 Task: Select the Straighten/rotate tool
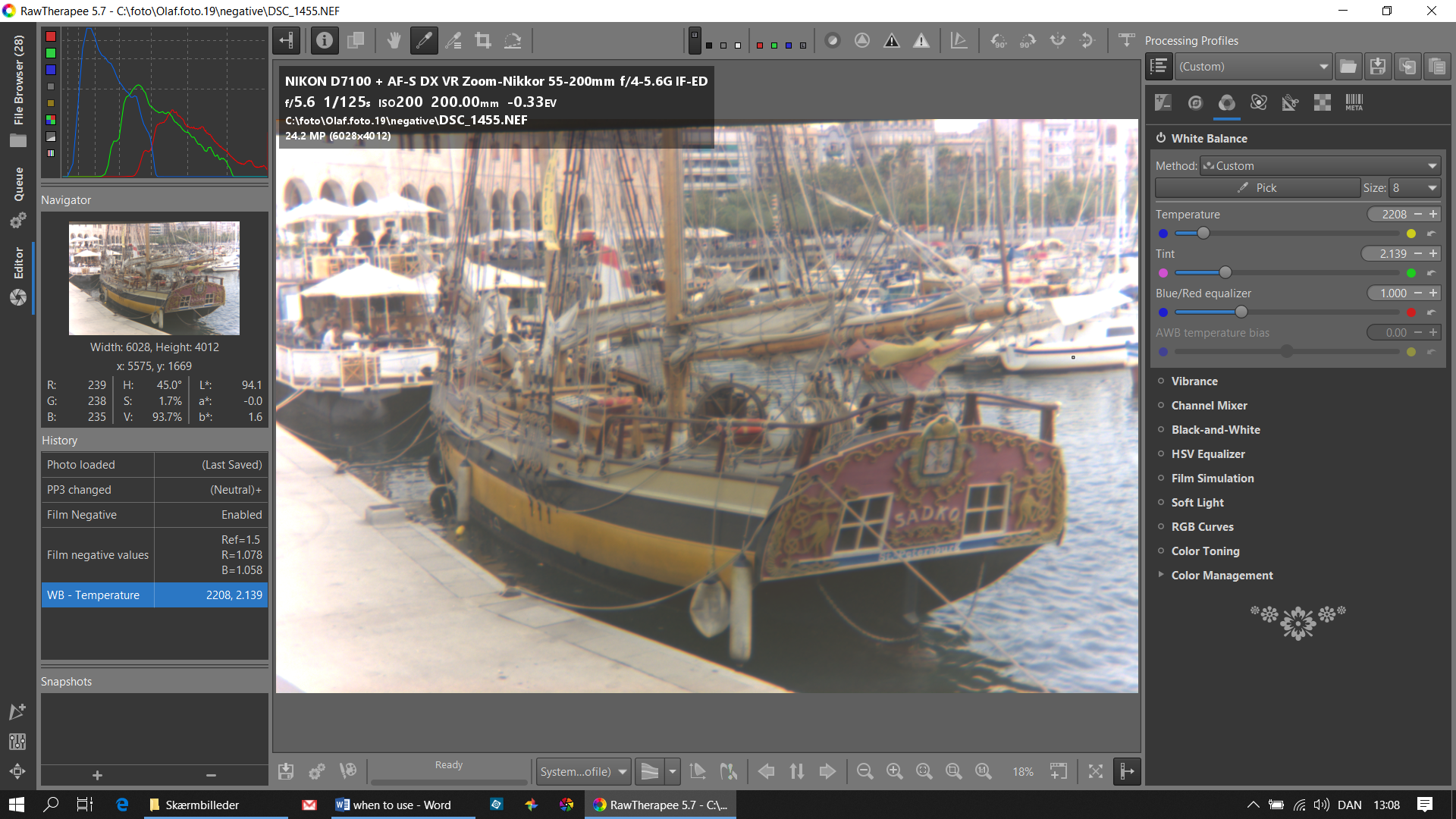[x=513, y=41]
